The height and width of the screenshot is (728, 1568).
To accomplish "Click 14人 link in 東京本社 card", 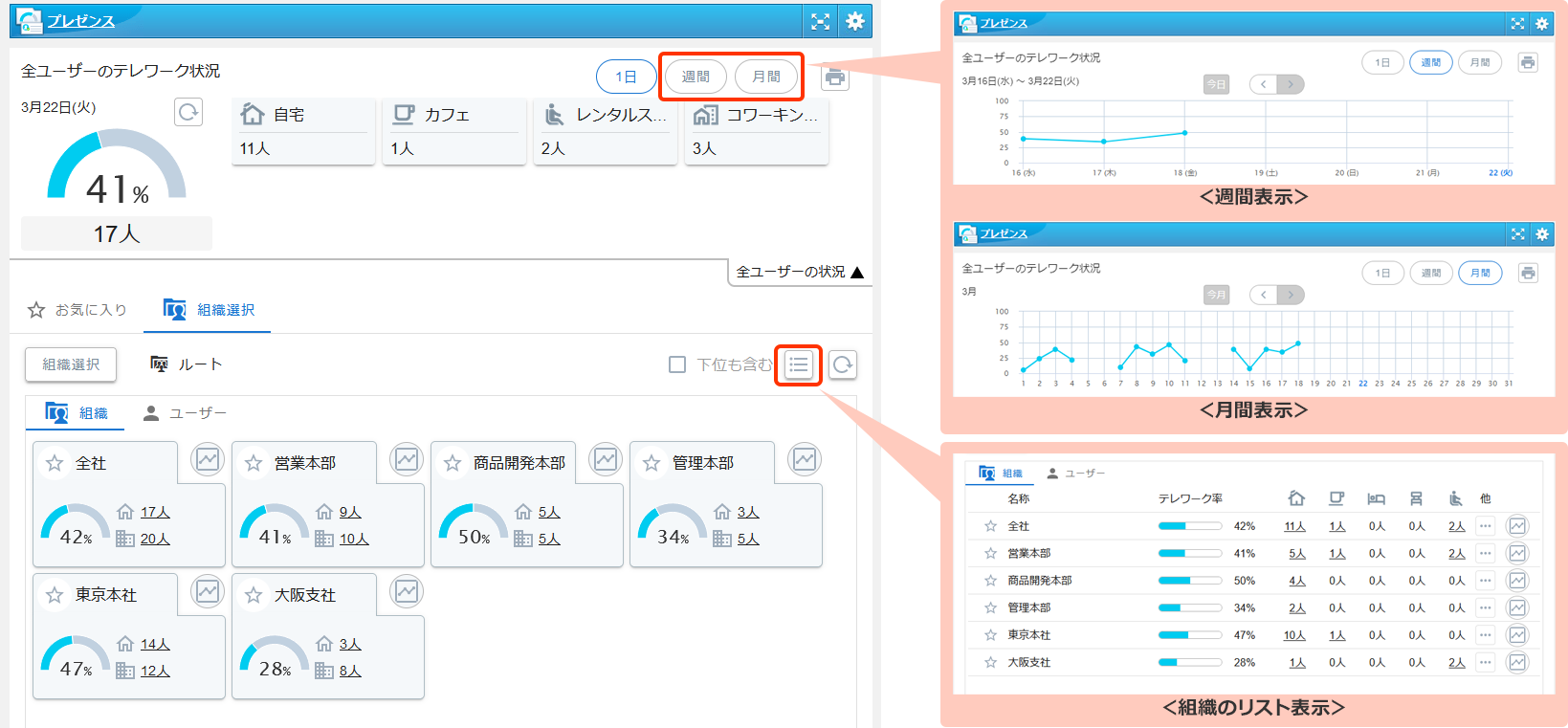I will coord(155,645).
